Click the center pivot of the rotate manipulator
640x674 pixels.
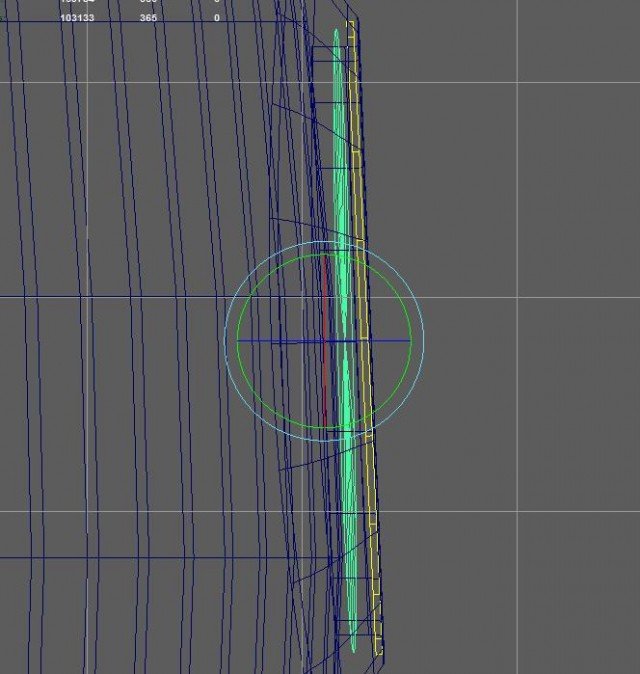tap(331, 341)
